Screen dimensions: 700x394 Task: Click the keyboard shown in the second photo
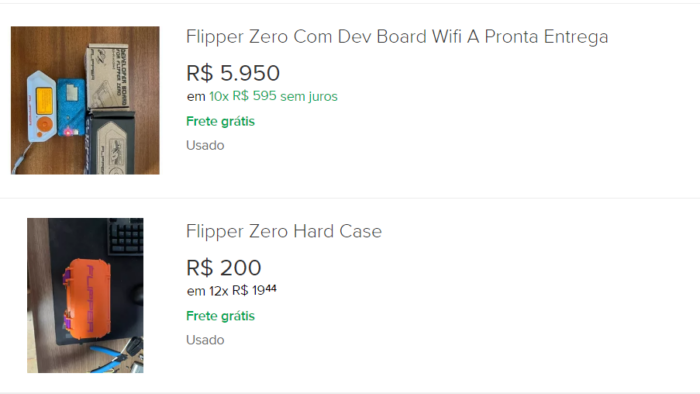[x=125, y=236]
